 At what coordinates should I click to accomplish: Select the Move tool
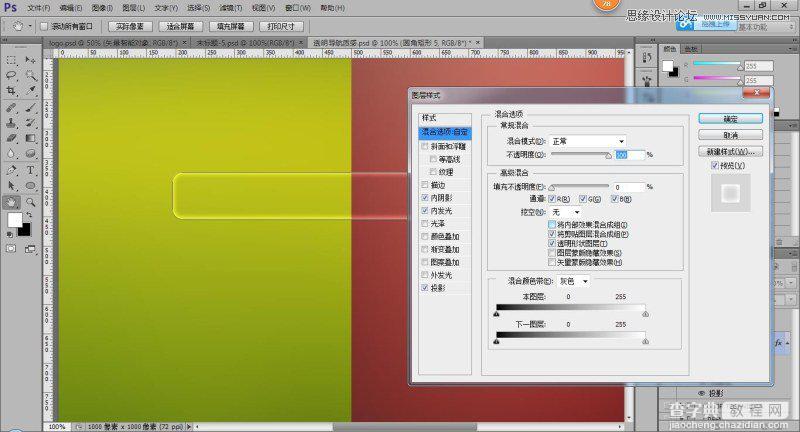(x=30, y=60)
